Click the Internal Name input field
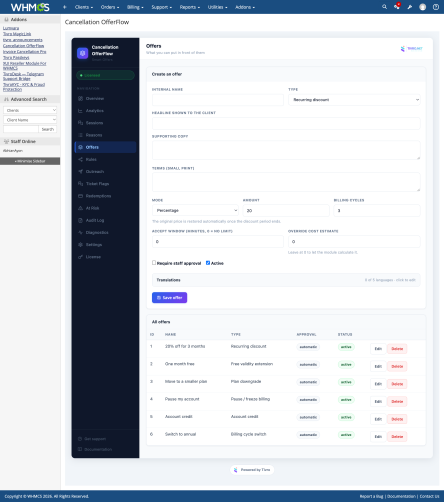 (218, 100)
